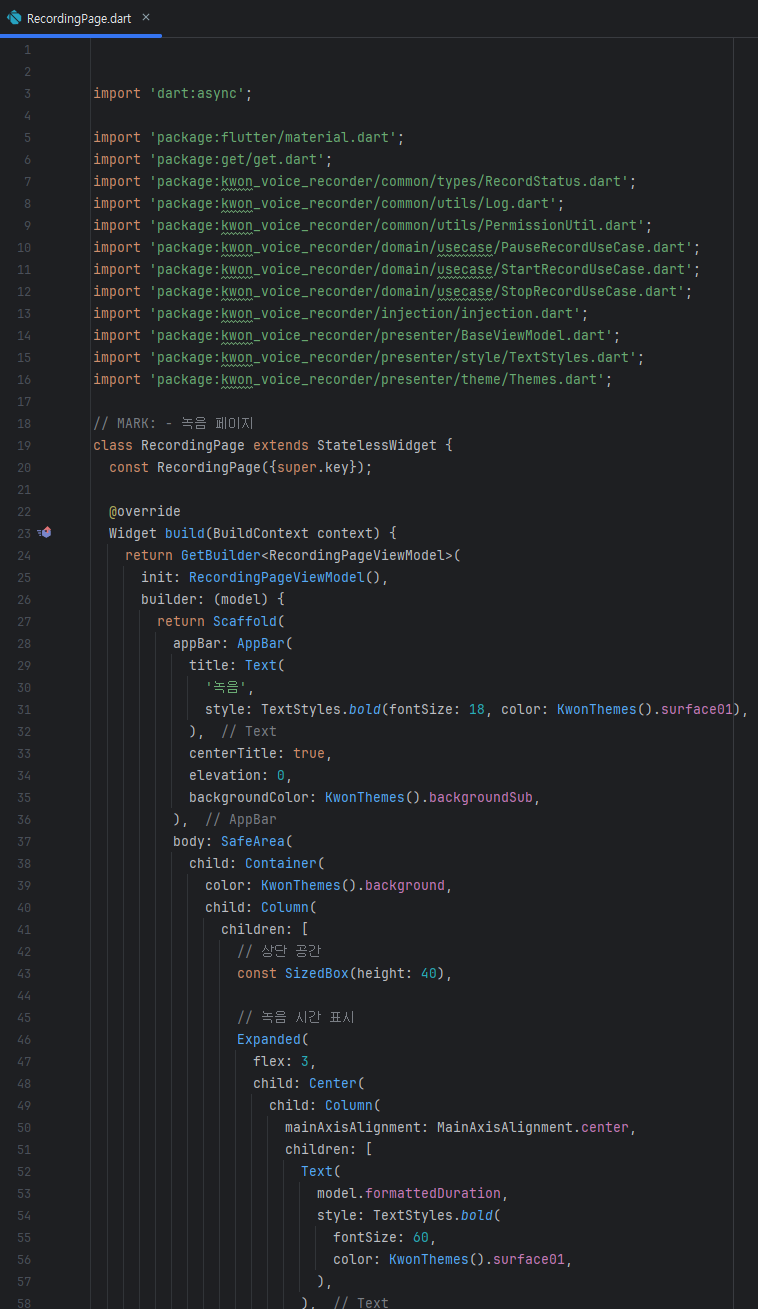Click 'appBar: AppBar(' text
This screenshot has width=758, height=1309.
click(233, 643)
